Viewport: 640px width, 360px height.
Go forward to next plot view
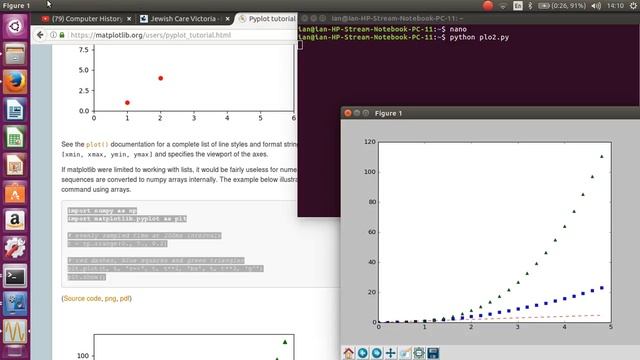tap(377, 353)
